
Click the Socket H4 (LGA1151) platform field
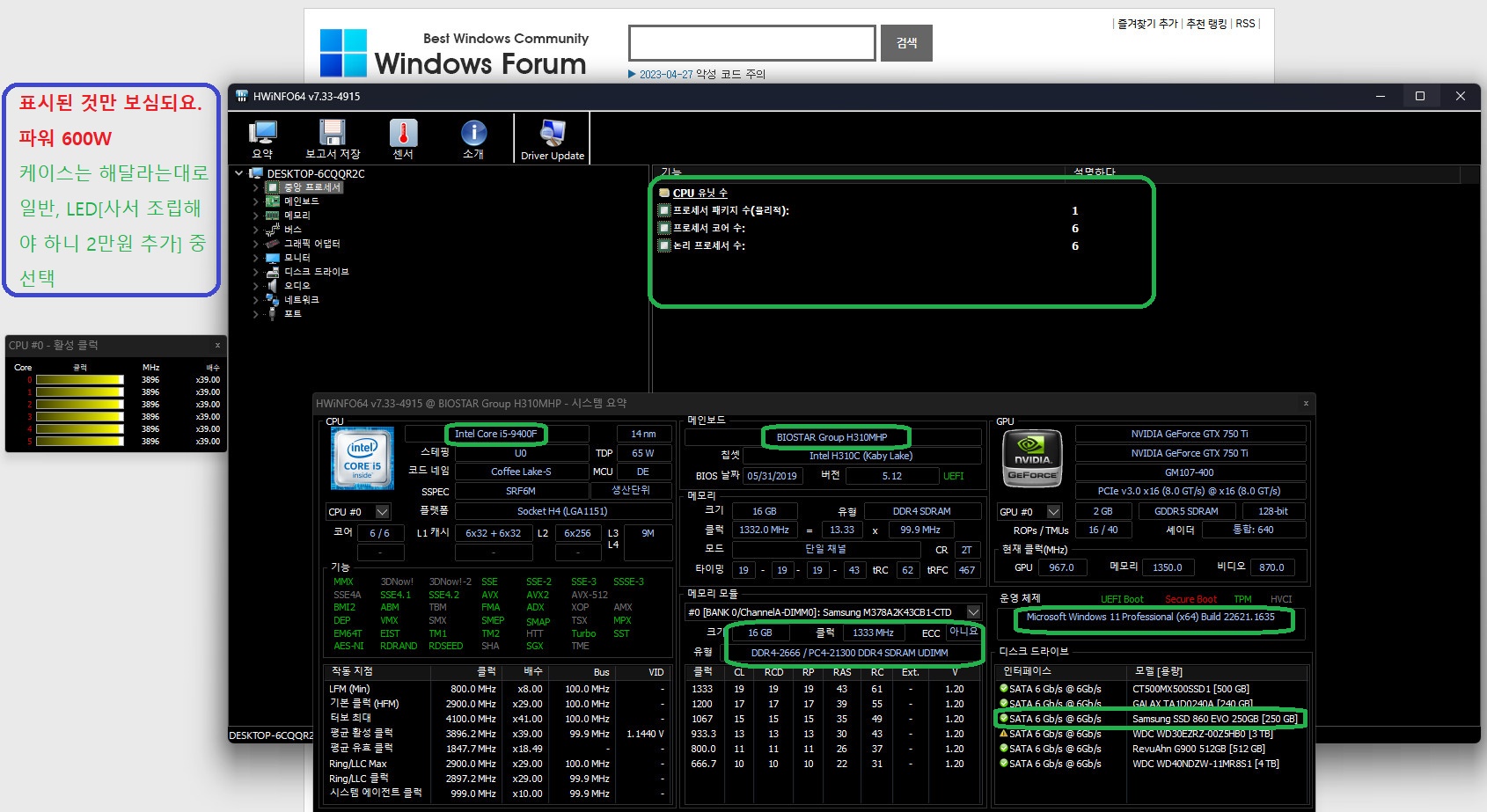click(x=562, y=511)
